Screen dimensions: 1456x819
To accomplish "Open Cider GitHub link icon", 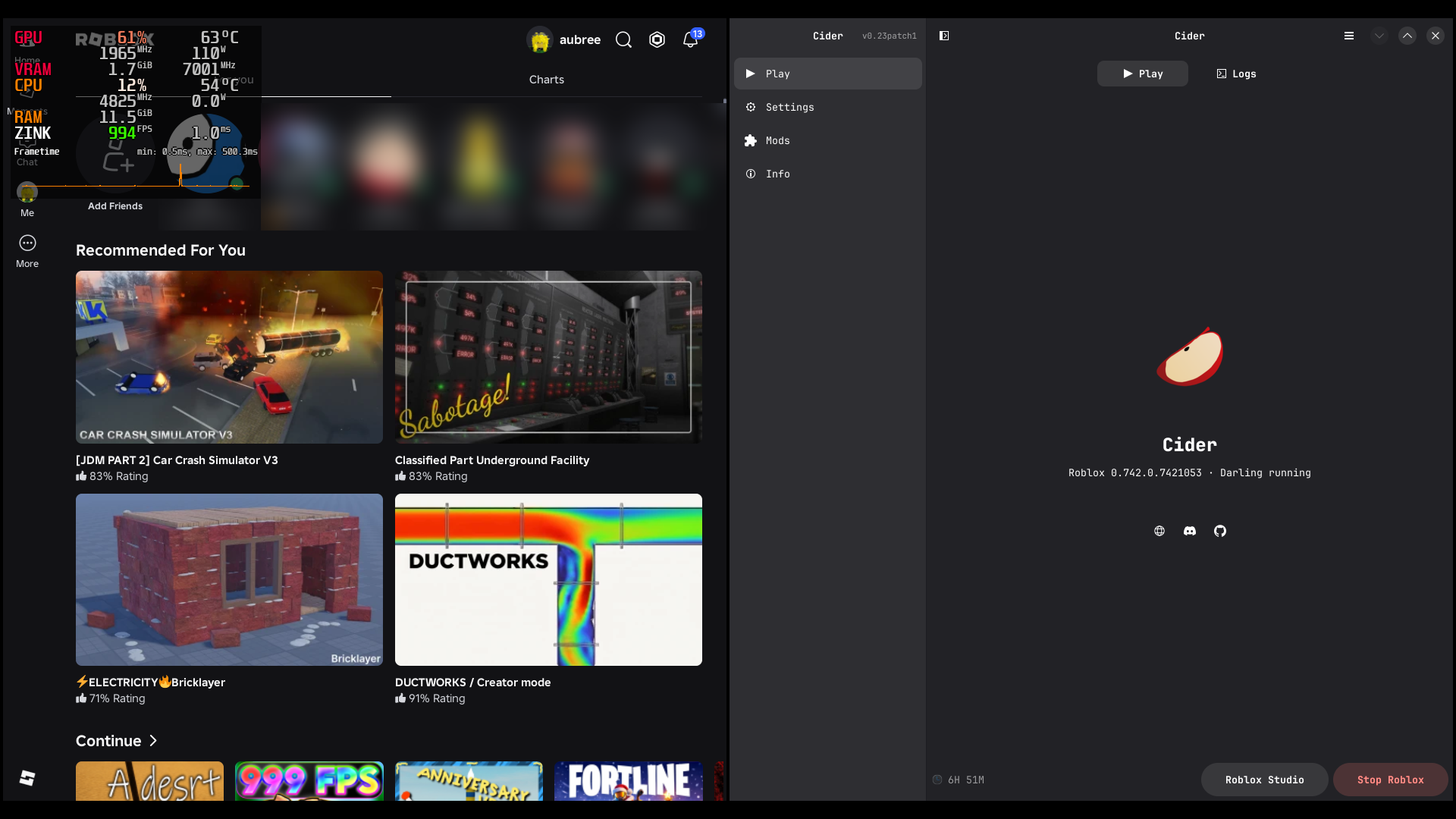I will tap(1220, 531).
